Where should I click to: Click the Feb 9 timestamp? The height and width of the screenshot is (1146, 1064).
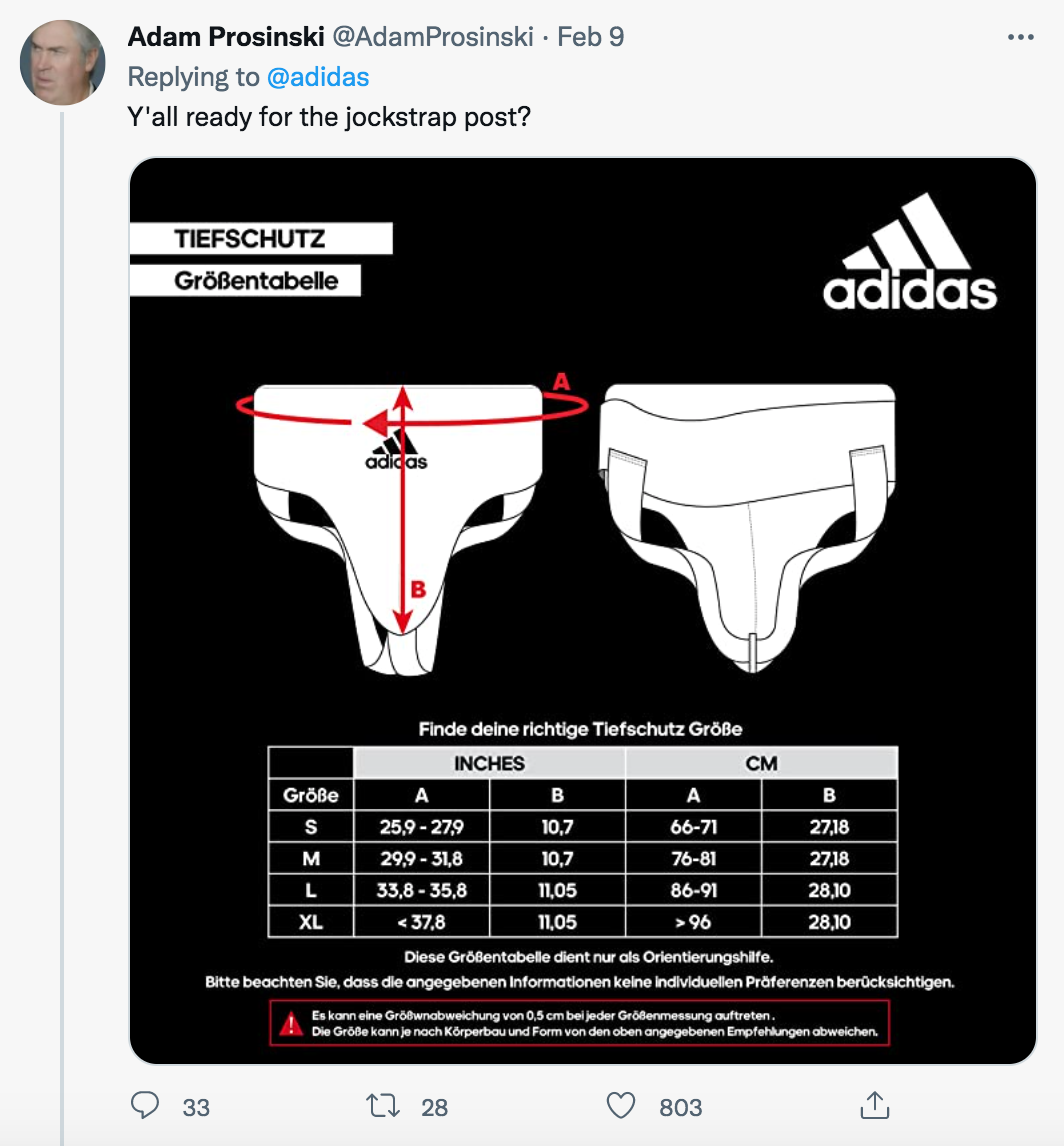click(x=590, y=37)
